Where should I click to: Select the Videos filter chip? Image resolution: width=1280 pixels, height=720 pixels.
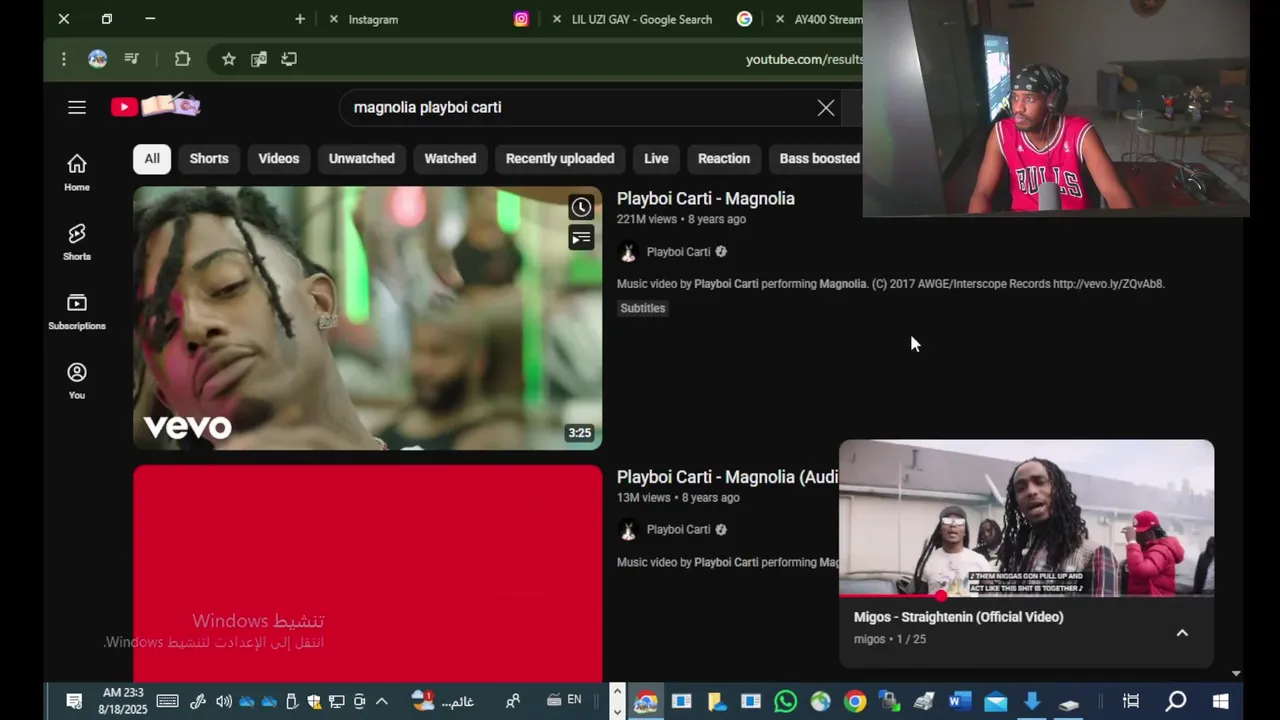point(279,158)
